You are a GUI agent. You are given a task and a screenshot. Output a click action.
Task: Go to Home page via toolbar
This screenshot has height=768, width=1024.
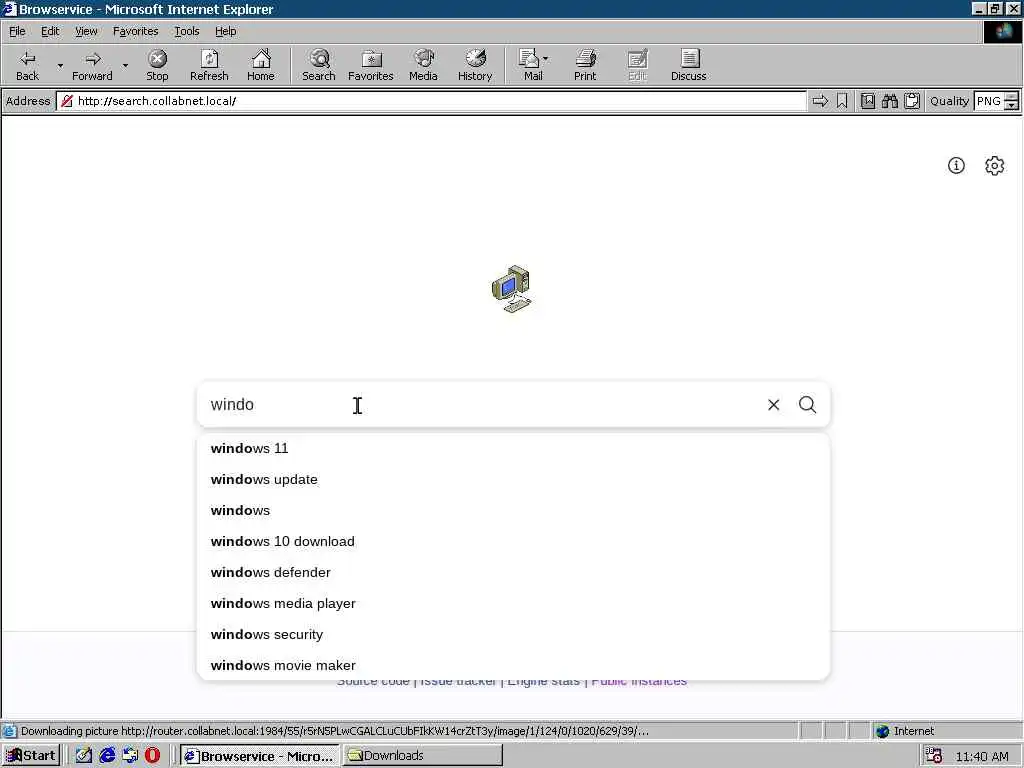coord(261,65)
